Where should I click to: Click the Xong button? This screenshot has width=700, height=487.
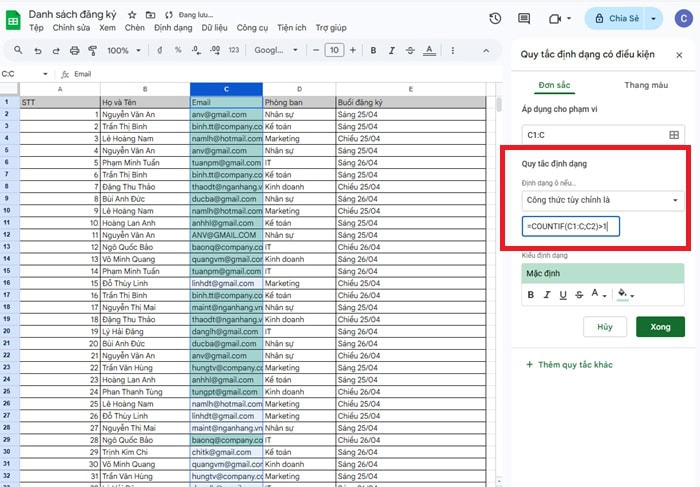tap(660, 327)
